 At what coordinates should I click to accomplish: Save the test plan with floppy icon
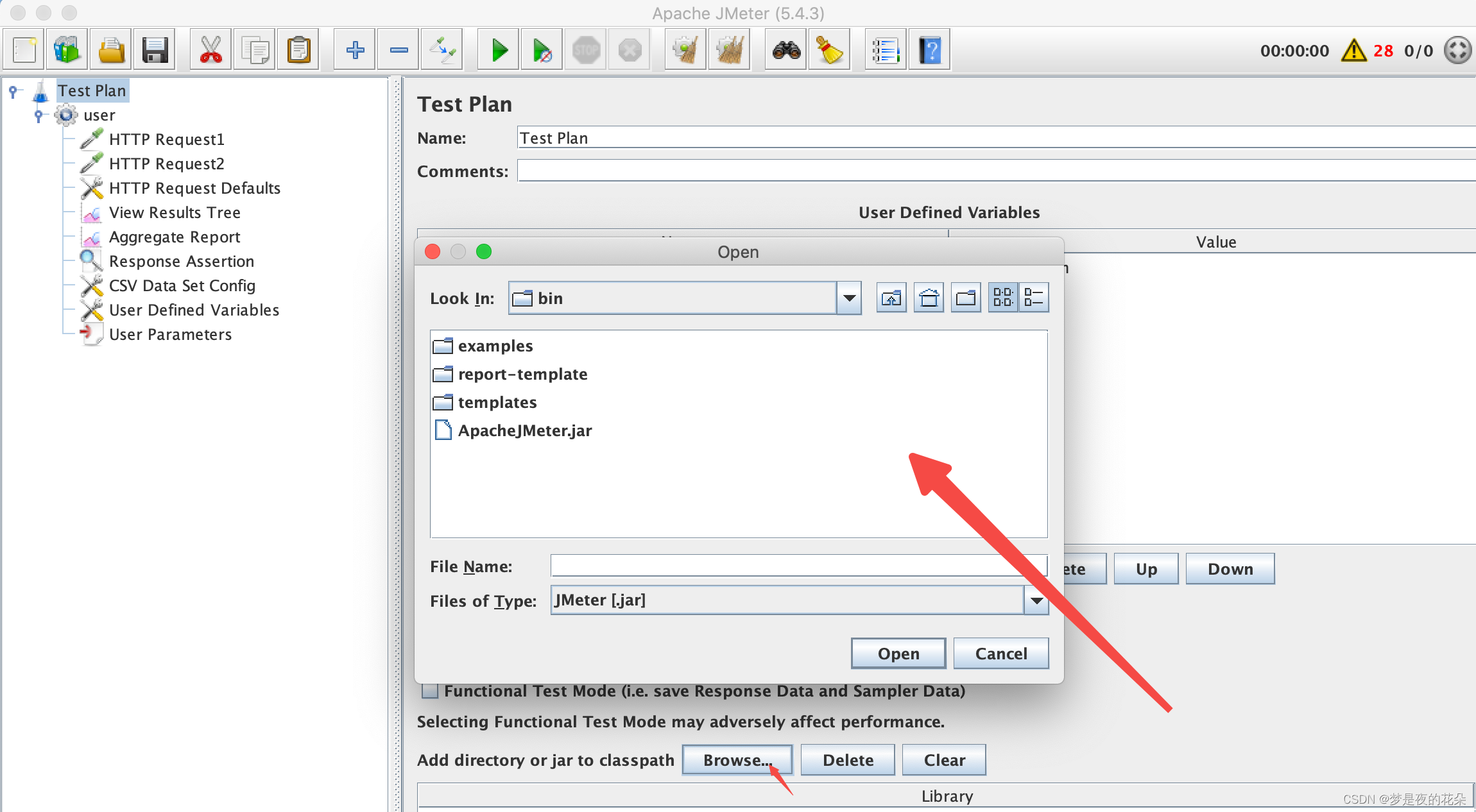(x=155, y=50)
